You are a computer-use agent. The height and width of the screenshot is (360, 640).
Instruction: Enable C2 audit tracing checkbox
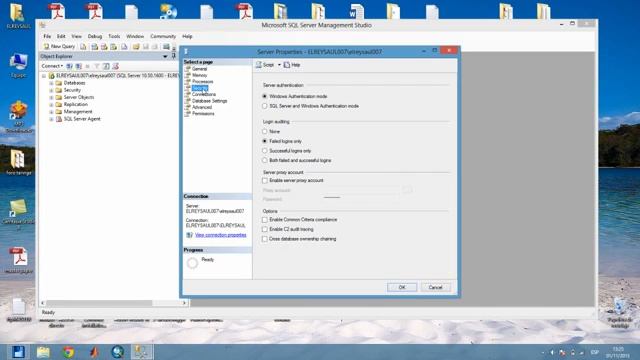tap(264, 229)
